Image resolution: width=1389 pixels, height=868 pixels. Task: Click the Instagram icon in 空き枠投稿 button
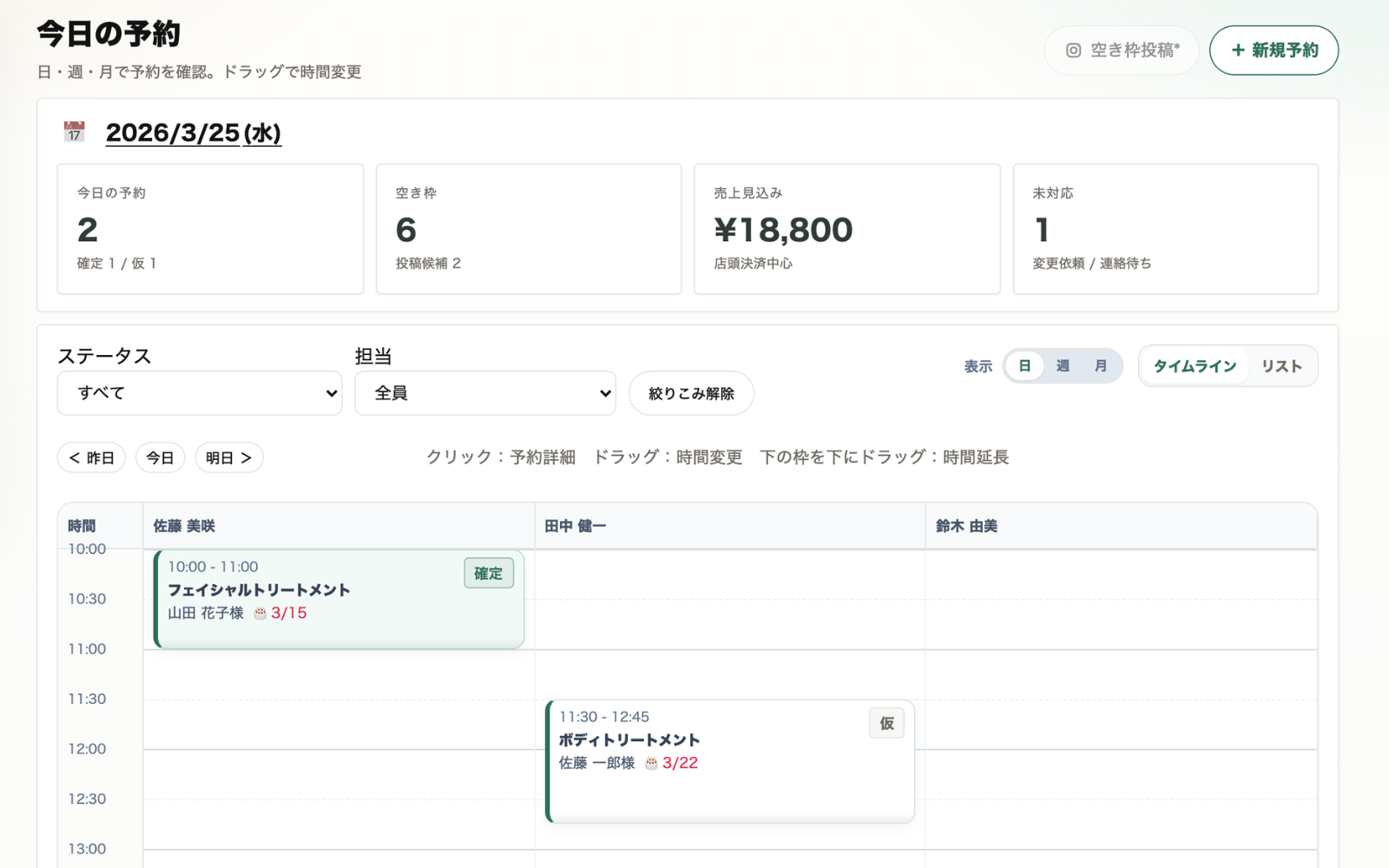click(x=1074, y=50)
